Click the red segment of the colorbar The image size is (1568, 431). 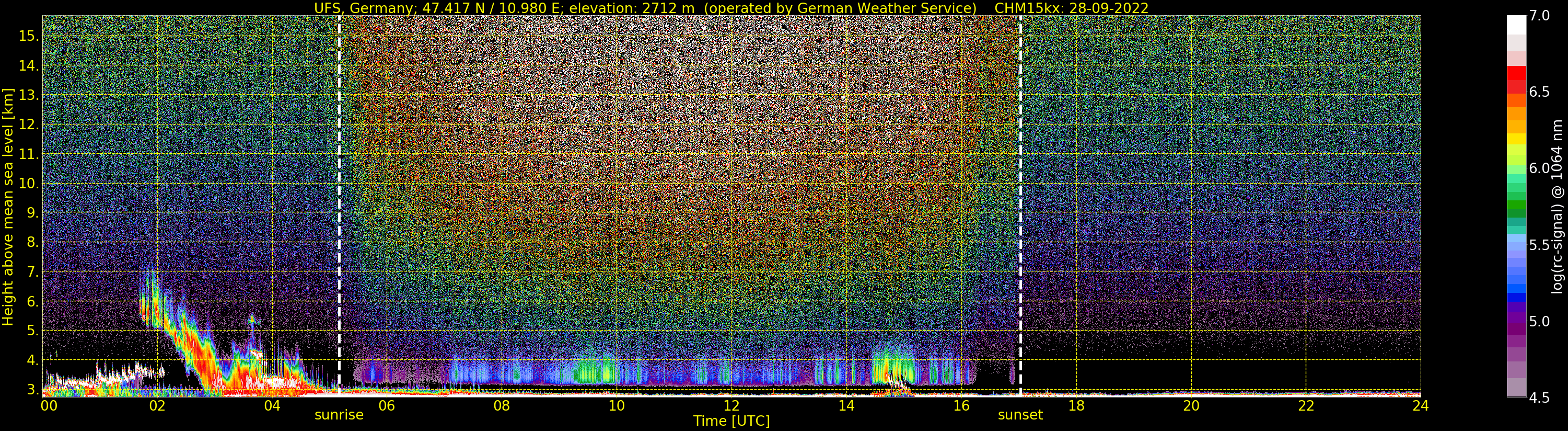pyautogui.click(x=1516, y=73)
